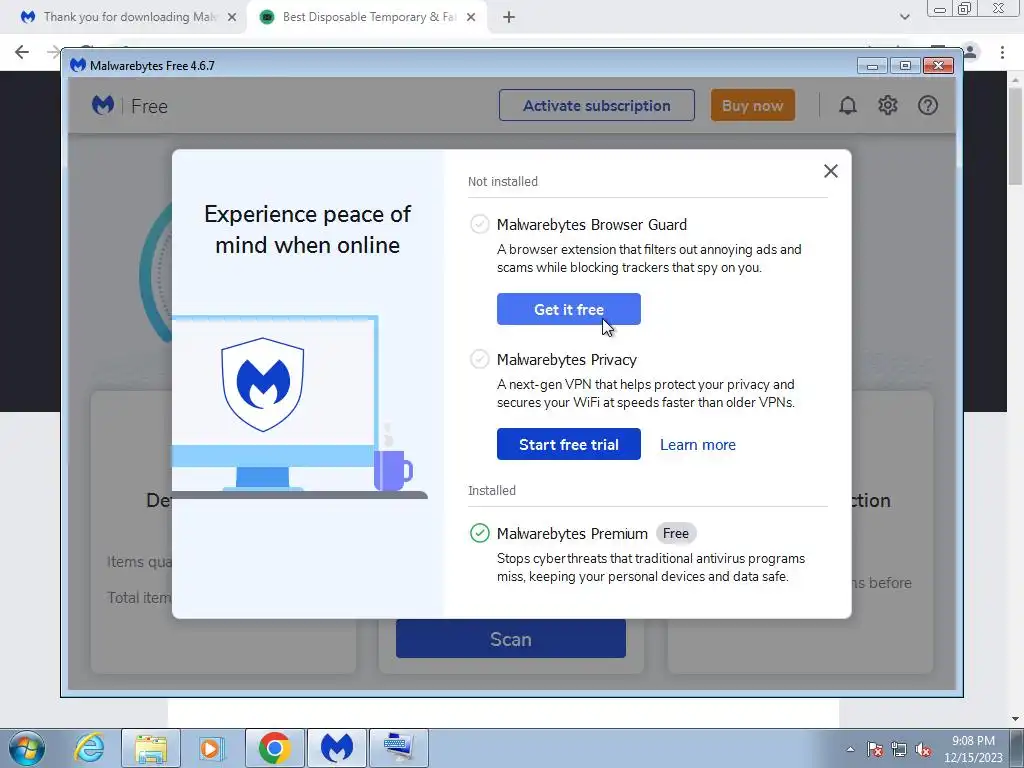
Task: Open Malwarebytes settings gear
Action: point(888,105)
